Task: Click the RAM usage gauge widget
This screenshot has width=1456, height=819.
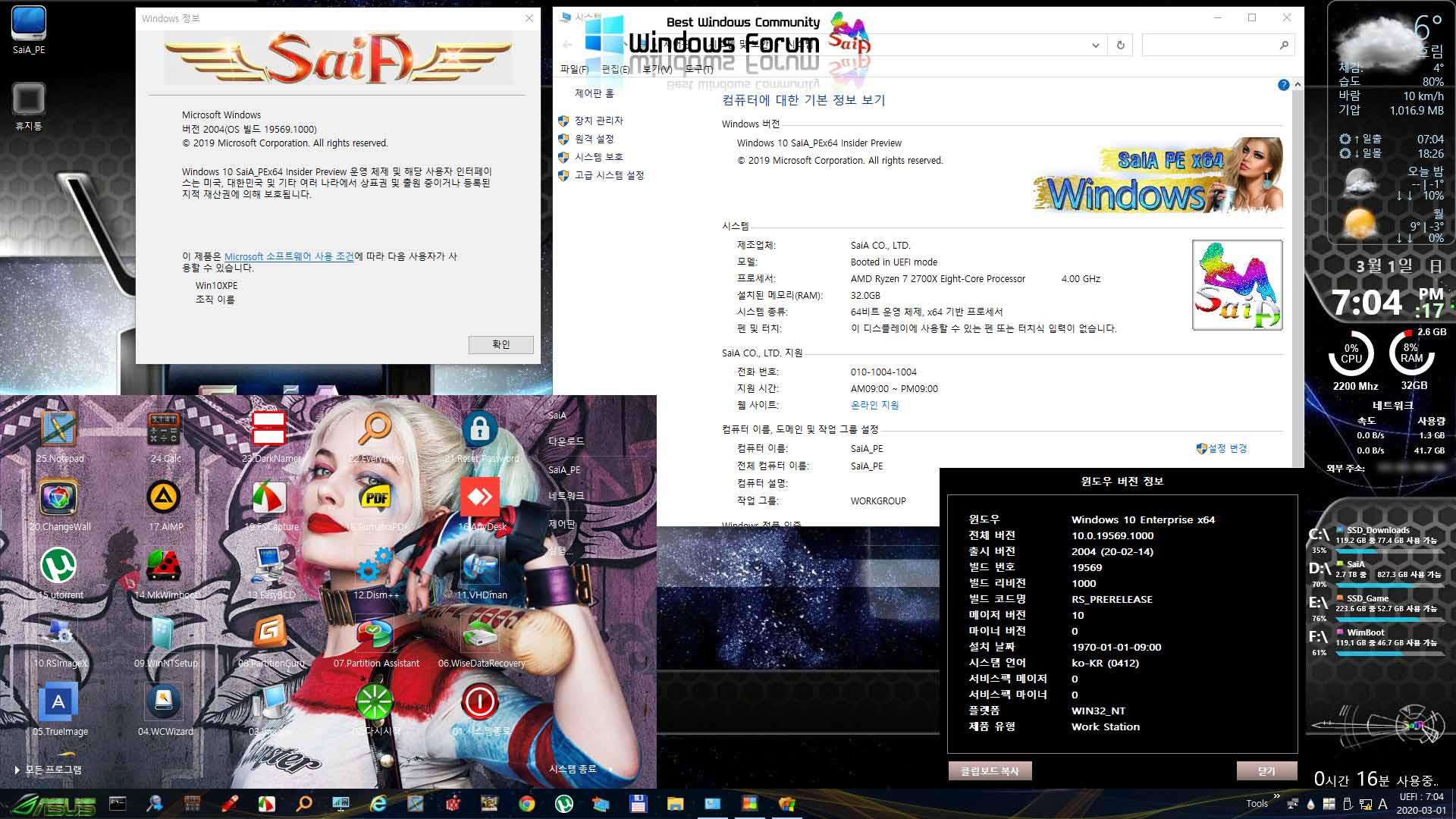Action: click(1411, 353)
